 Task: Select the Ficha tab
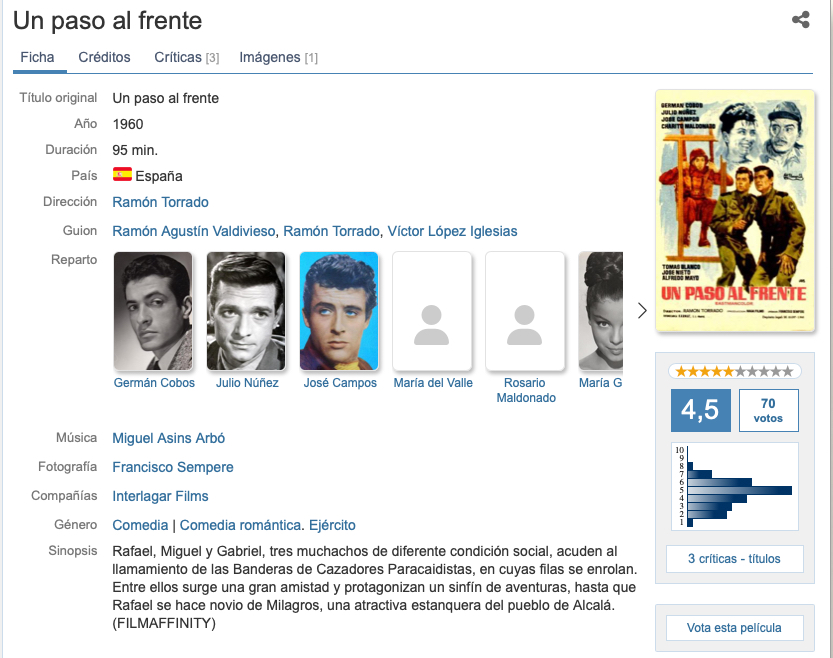pyautogui.click(x=37, y=58)
